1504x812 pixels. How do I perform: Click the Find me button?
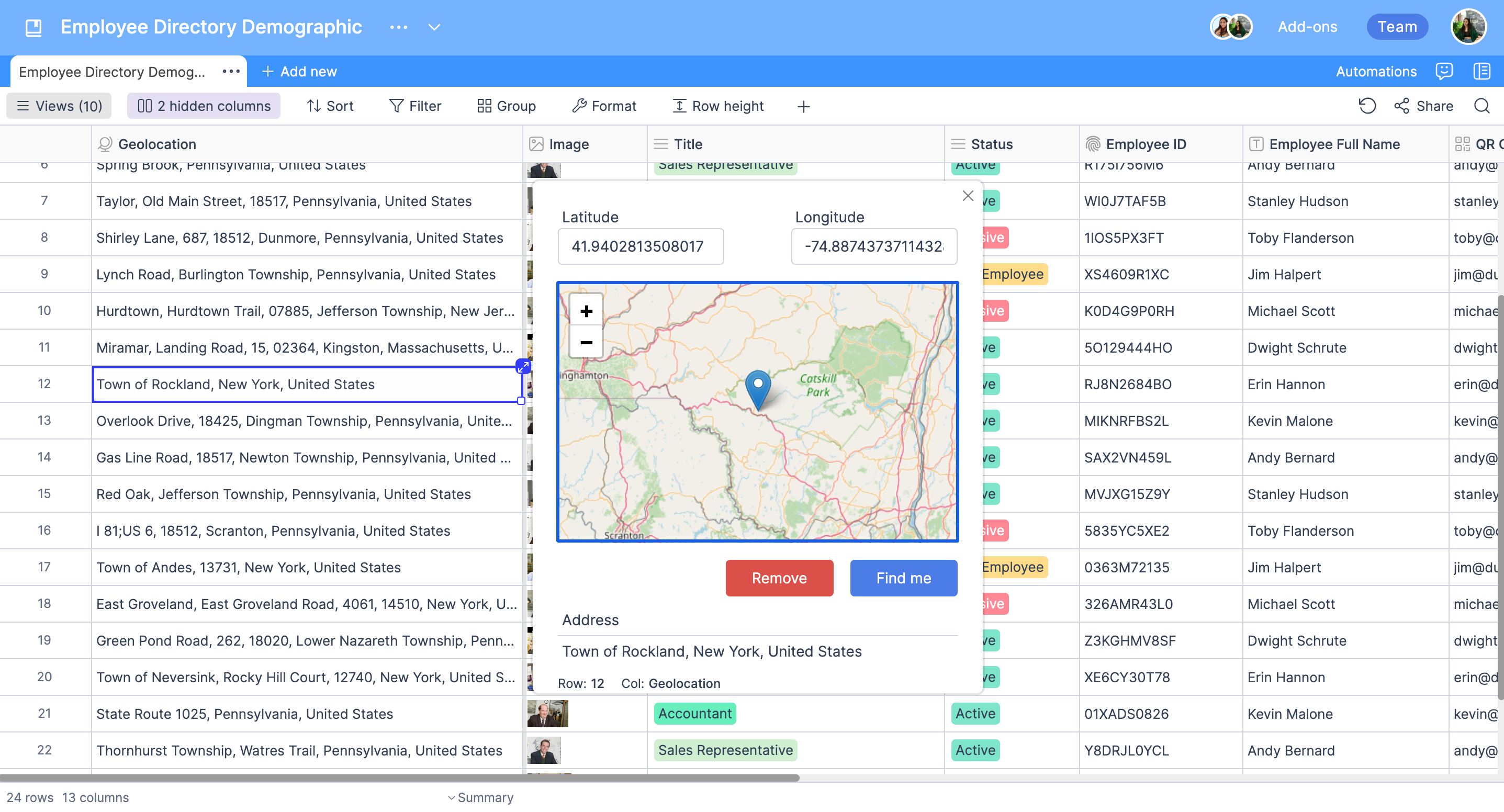(x=903, y=578)
